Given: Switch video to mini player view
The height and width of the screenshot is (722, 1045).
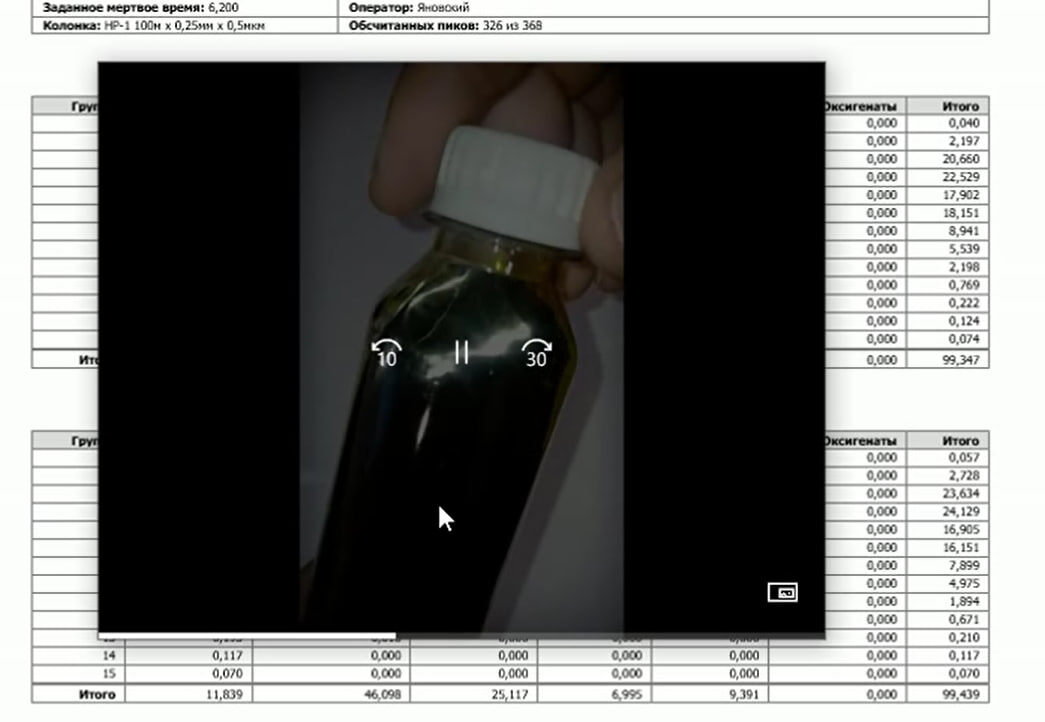Looking at the screenshot, I should [x=782, y=592].
